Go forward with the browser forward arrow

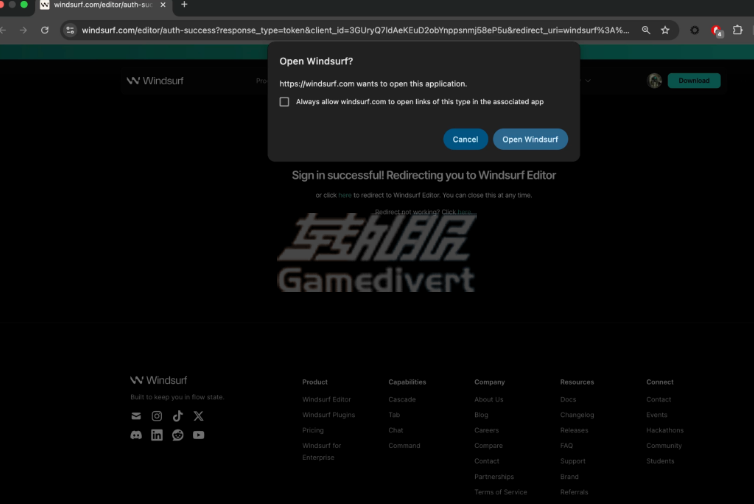(23, 30)
